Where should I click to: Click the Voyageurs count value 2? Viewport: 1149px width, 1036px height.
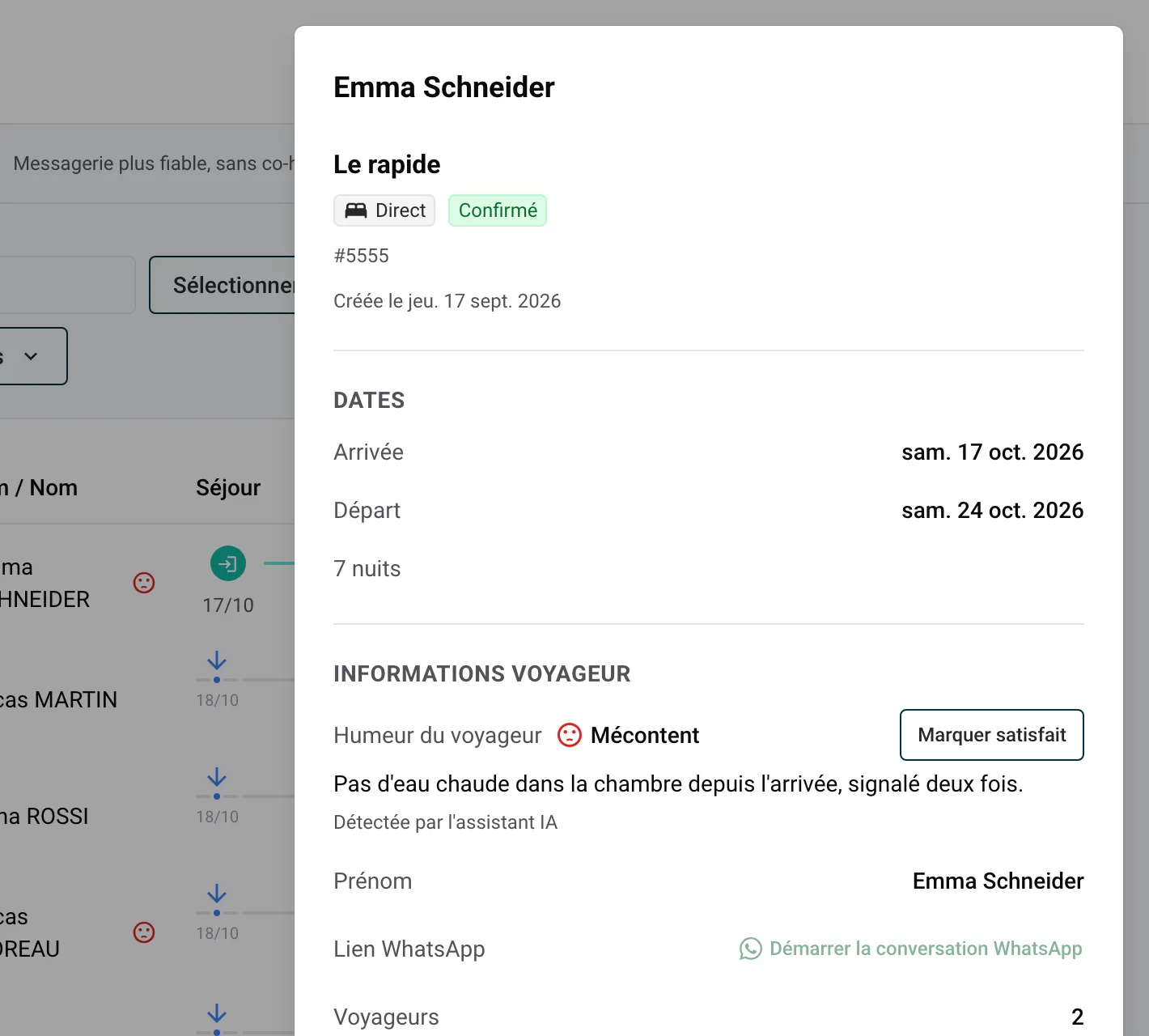(1078, 1017)
